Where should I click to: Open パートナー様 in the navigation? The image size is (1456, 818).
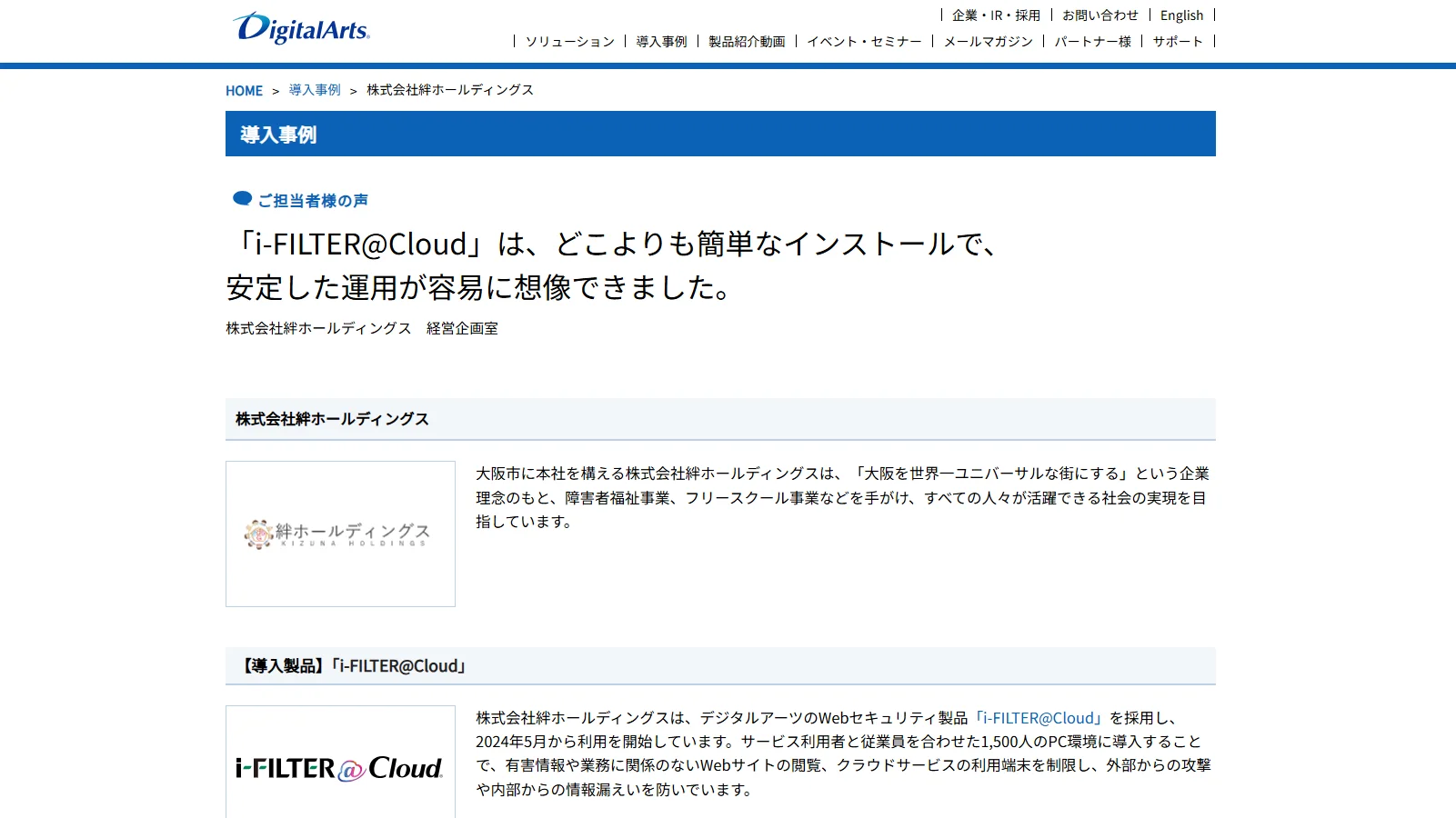(1092, 41)
